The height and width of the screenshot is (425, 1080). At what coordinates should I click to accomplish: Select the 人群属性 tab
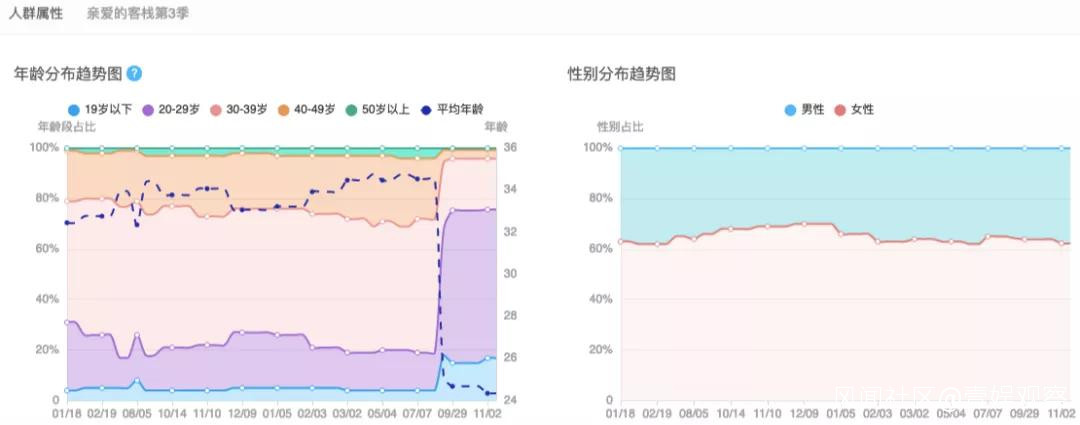click(36, 14)
